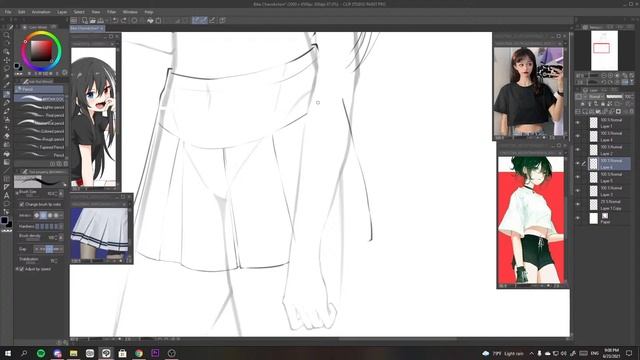Click the New document icon in command bar

tap(84, 20)
